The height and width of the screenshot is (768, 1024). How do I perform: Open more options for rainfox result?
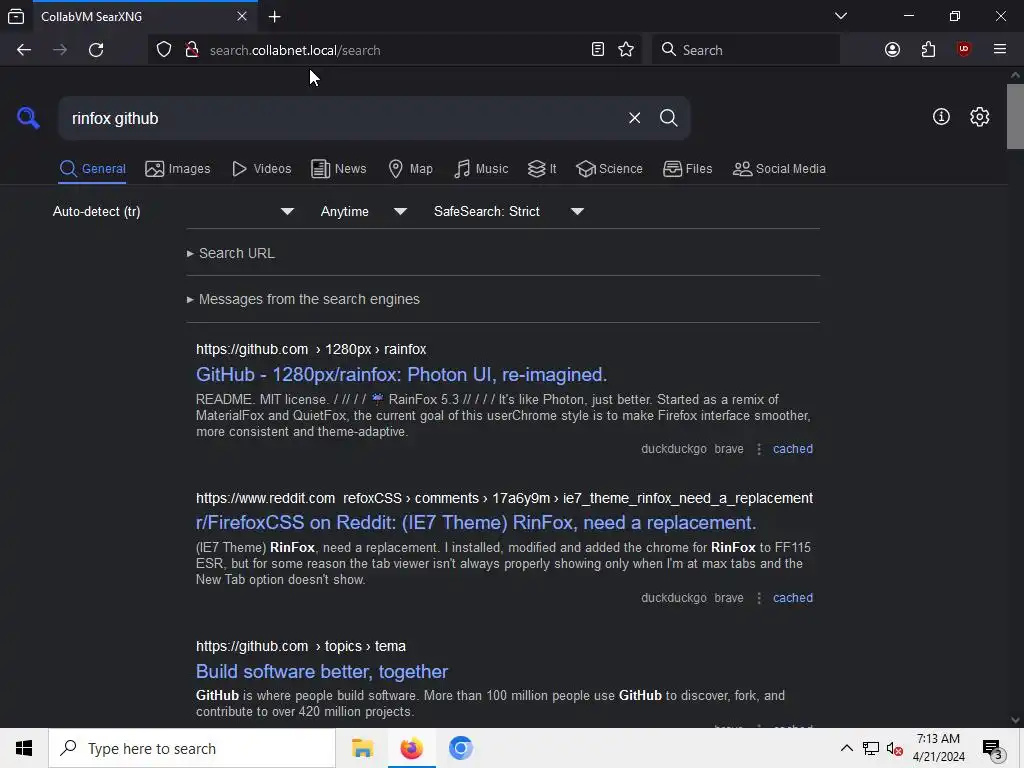point(759,449)
